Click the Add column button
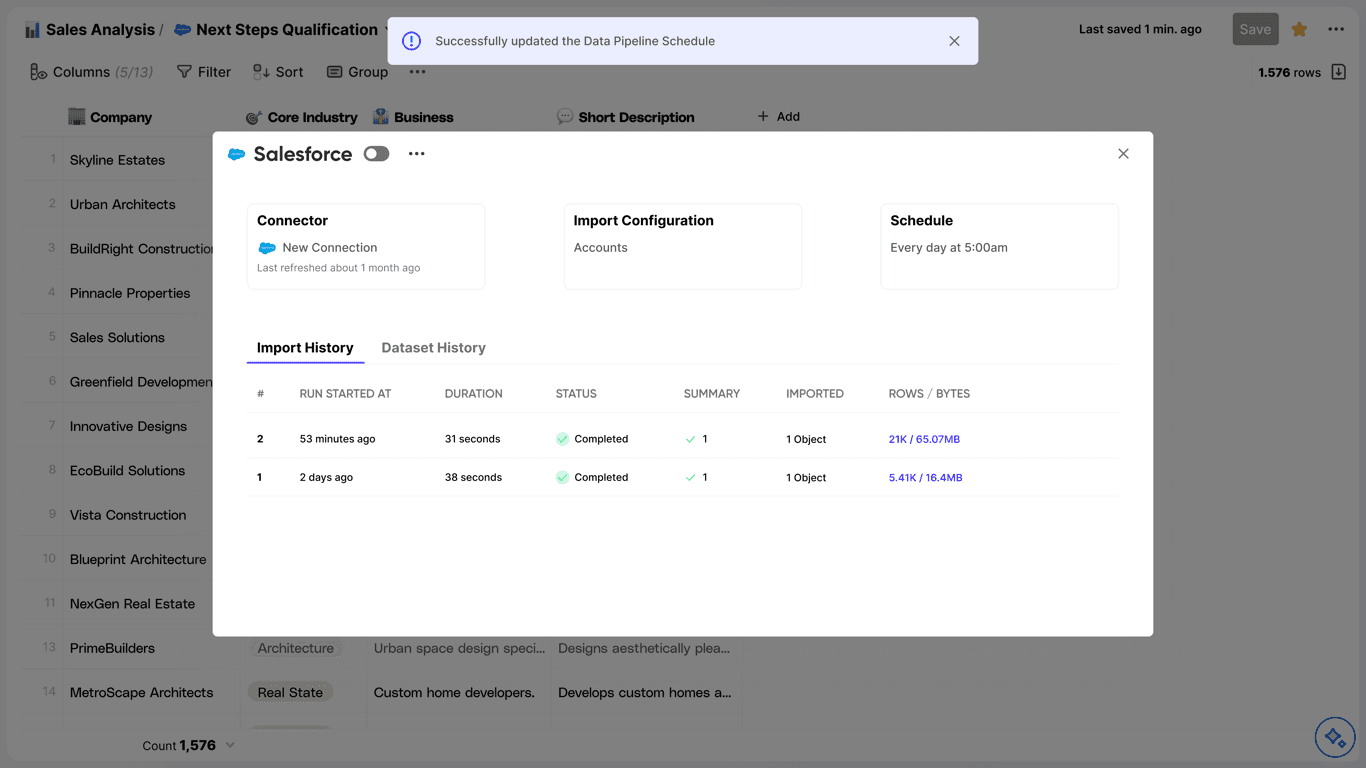The image size is (1366, 768). [778, 117]
